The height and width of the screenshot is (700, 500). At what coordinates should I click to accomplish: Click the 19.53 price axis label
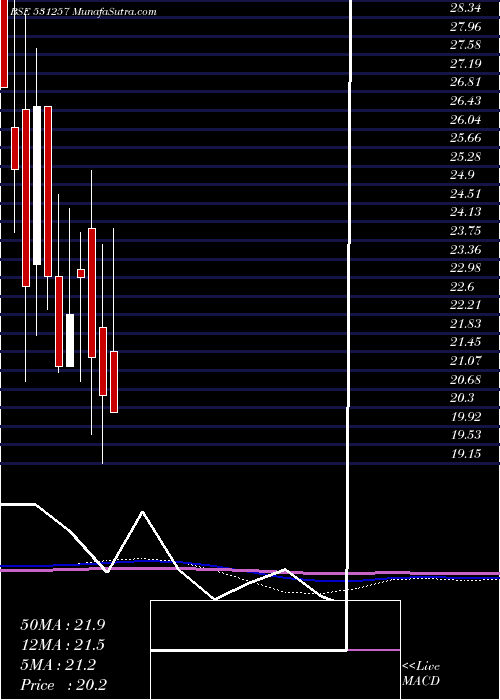(465, 435)
